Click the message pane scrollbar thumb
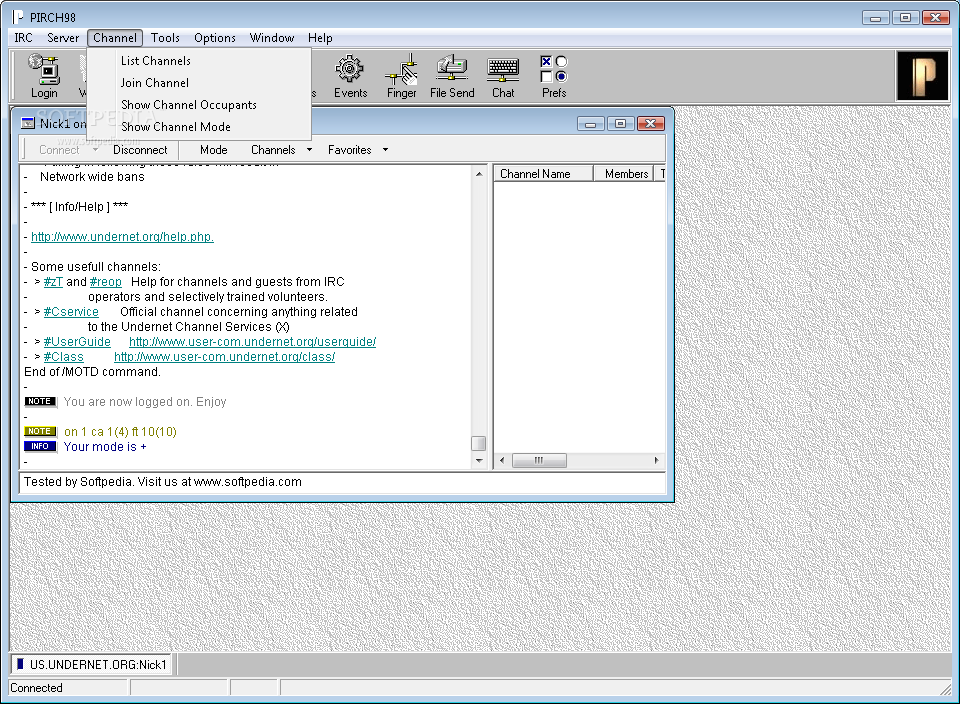 [479, 443]
